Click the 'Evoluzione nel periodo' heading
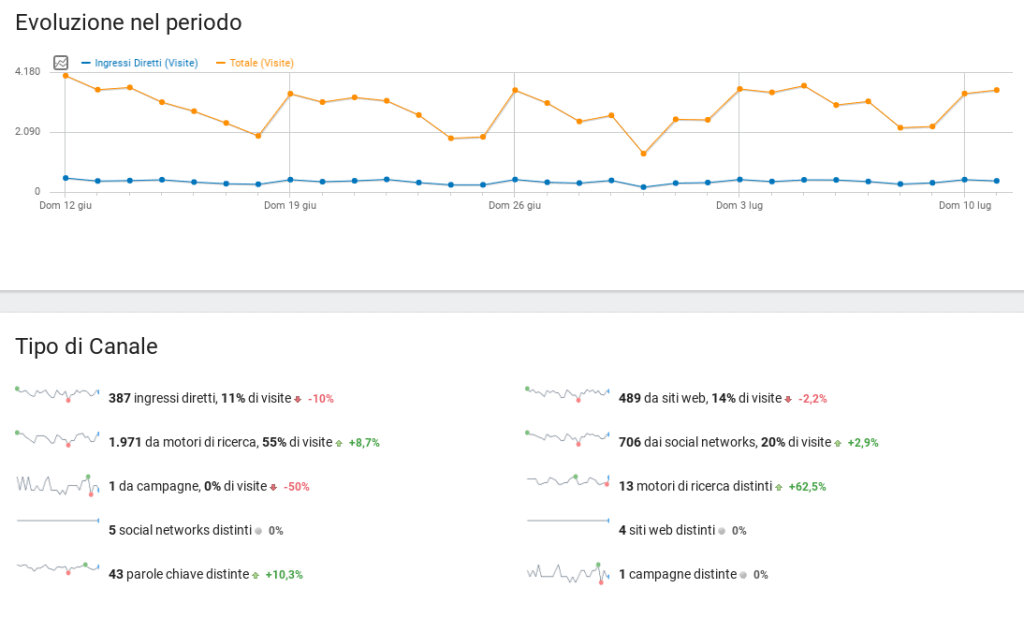The width and height of the screenshot is (1024, 618). [129, 22]
